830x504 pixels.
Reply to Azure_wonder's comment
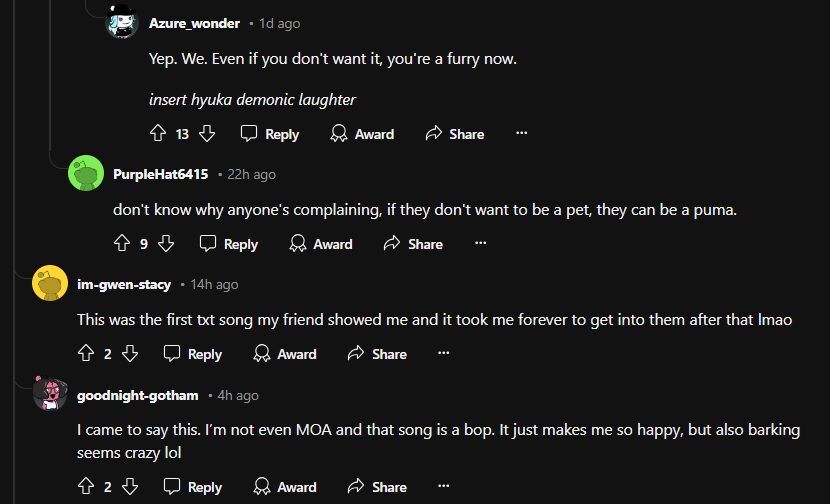[x=270, y=134]
